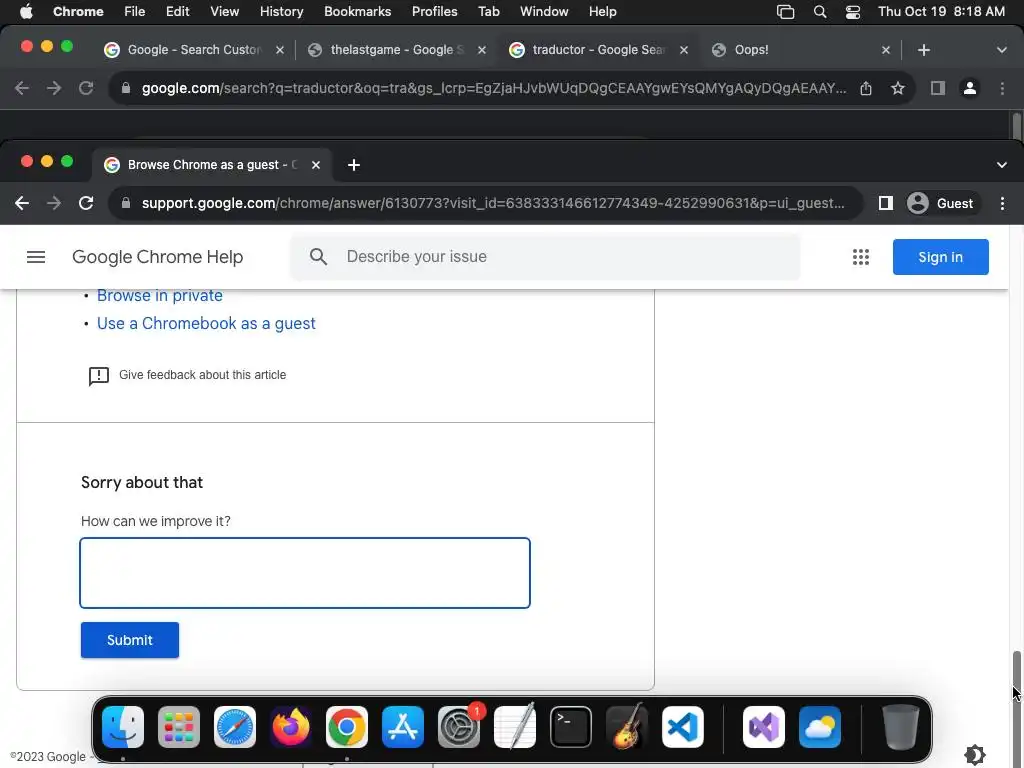
Task: Expand the tab search chevron in background window
Action: coord(1002,50)
